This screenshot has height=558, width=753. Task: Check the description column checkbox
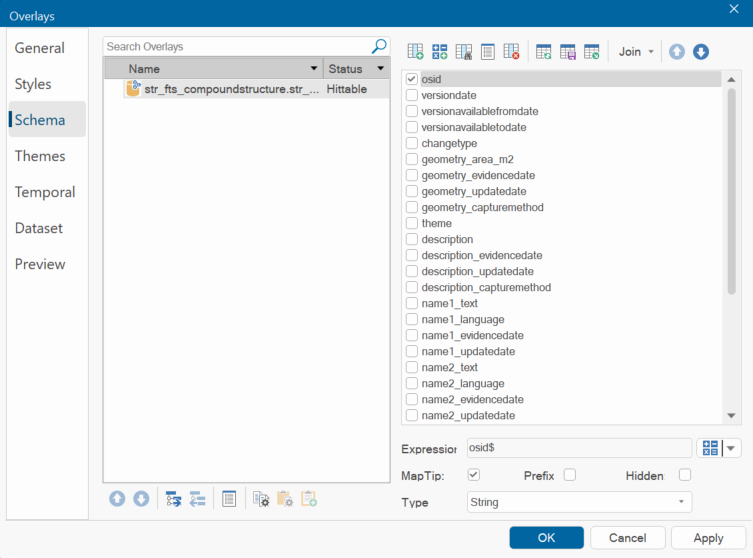coord(412,239)
